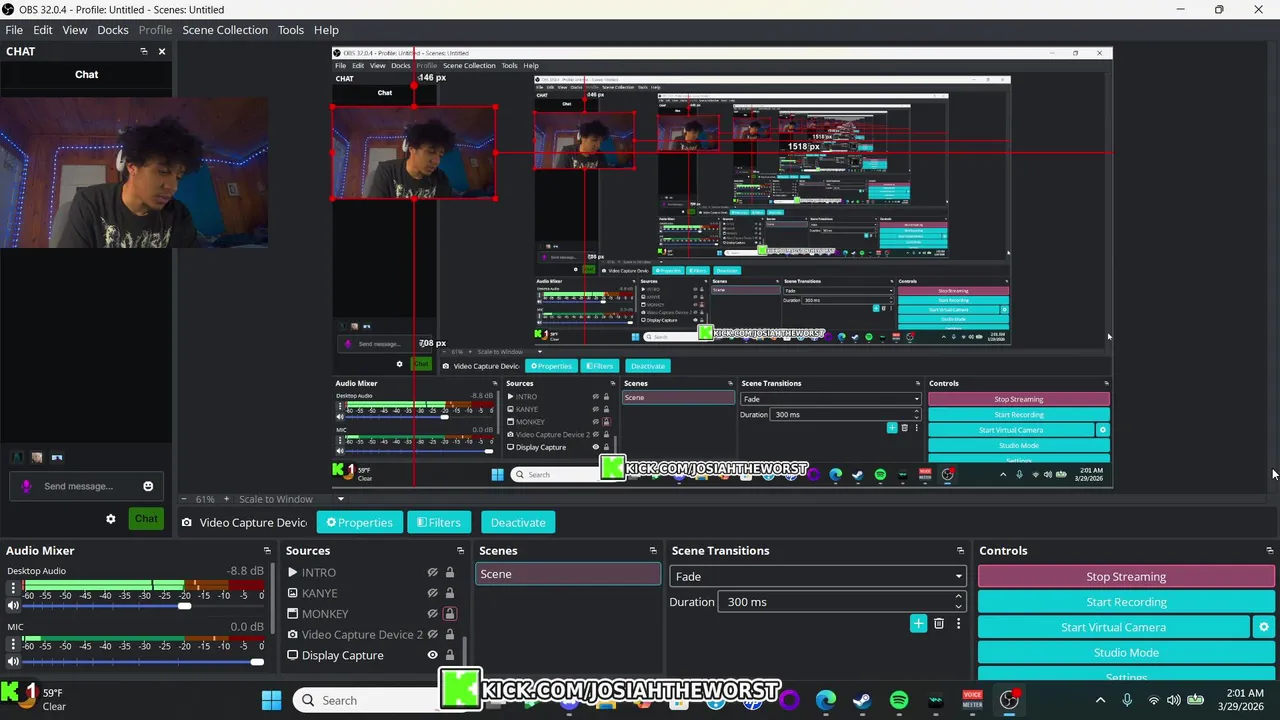Open source Properties button
This screenshot has height=720, width=1280.
[x=360, y=522]
